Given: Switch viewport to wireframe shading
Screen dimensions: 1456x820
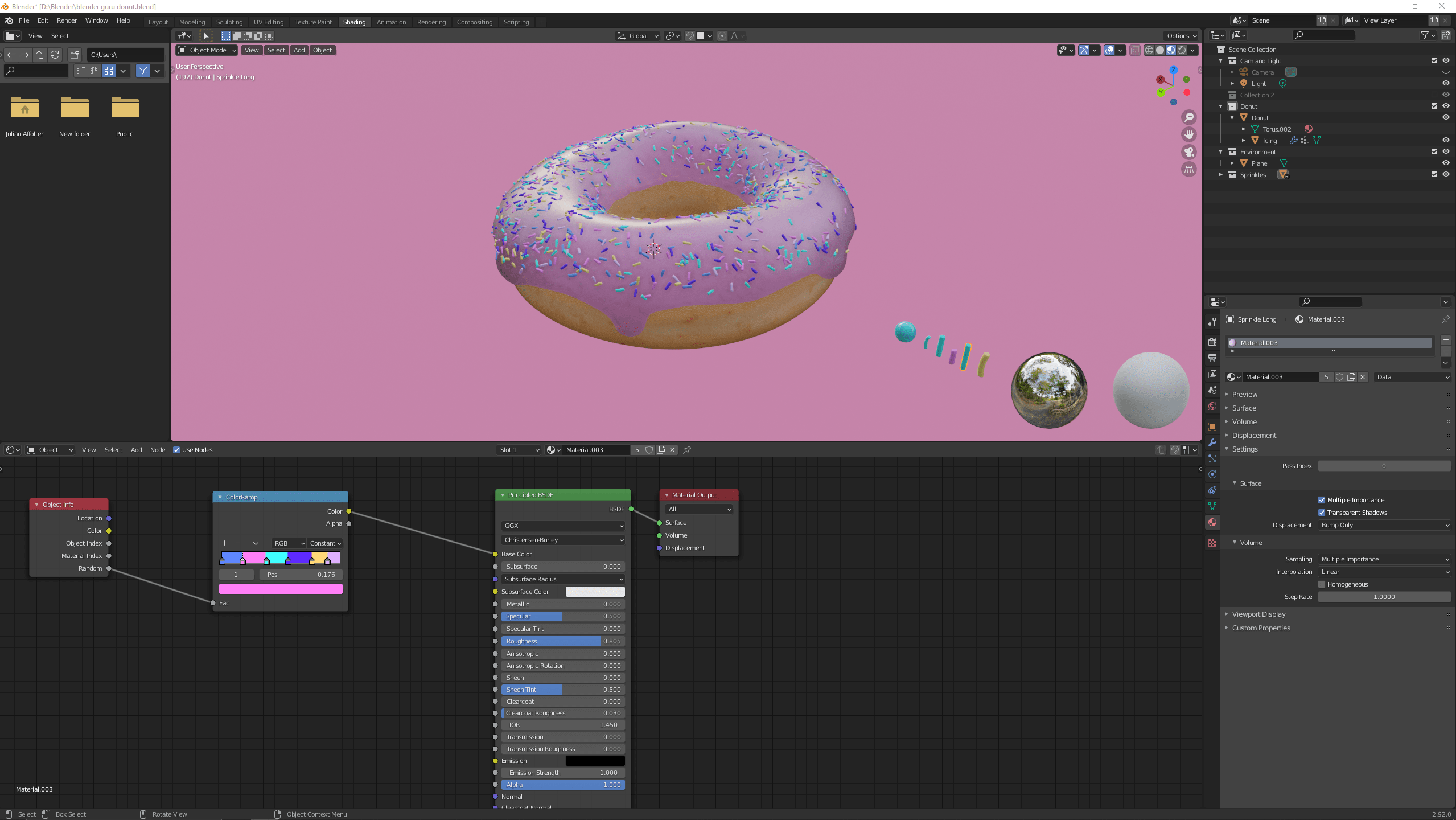Looking at the screenshot, I should 1149,50.
